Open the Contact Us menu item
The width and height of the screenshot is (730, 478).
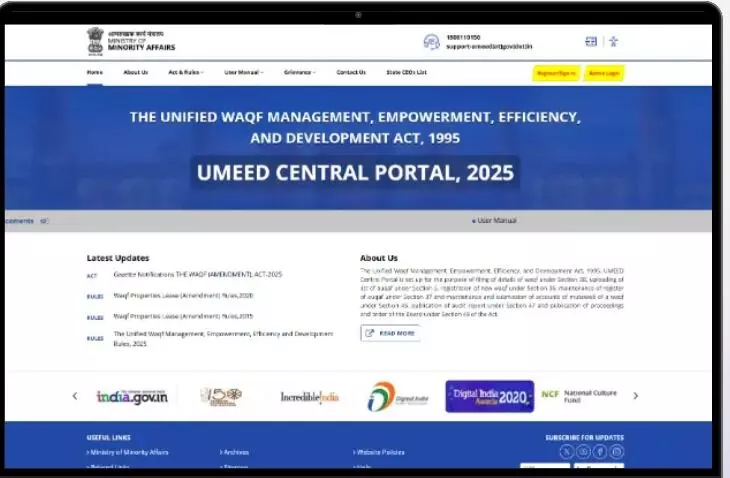(351, 73)
